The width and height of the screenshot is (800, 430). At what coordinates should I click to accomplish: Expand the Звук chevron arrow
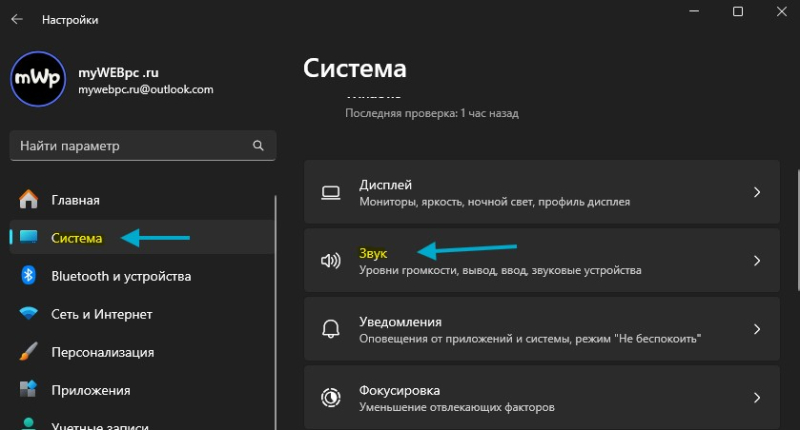(757, 261)
